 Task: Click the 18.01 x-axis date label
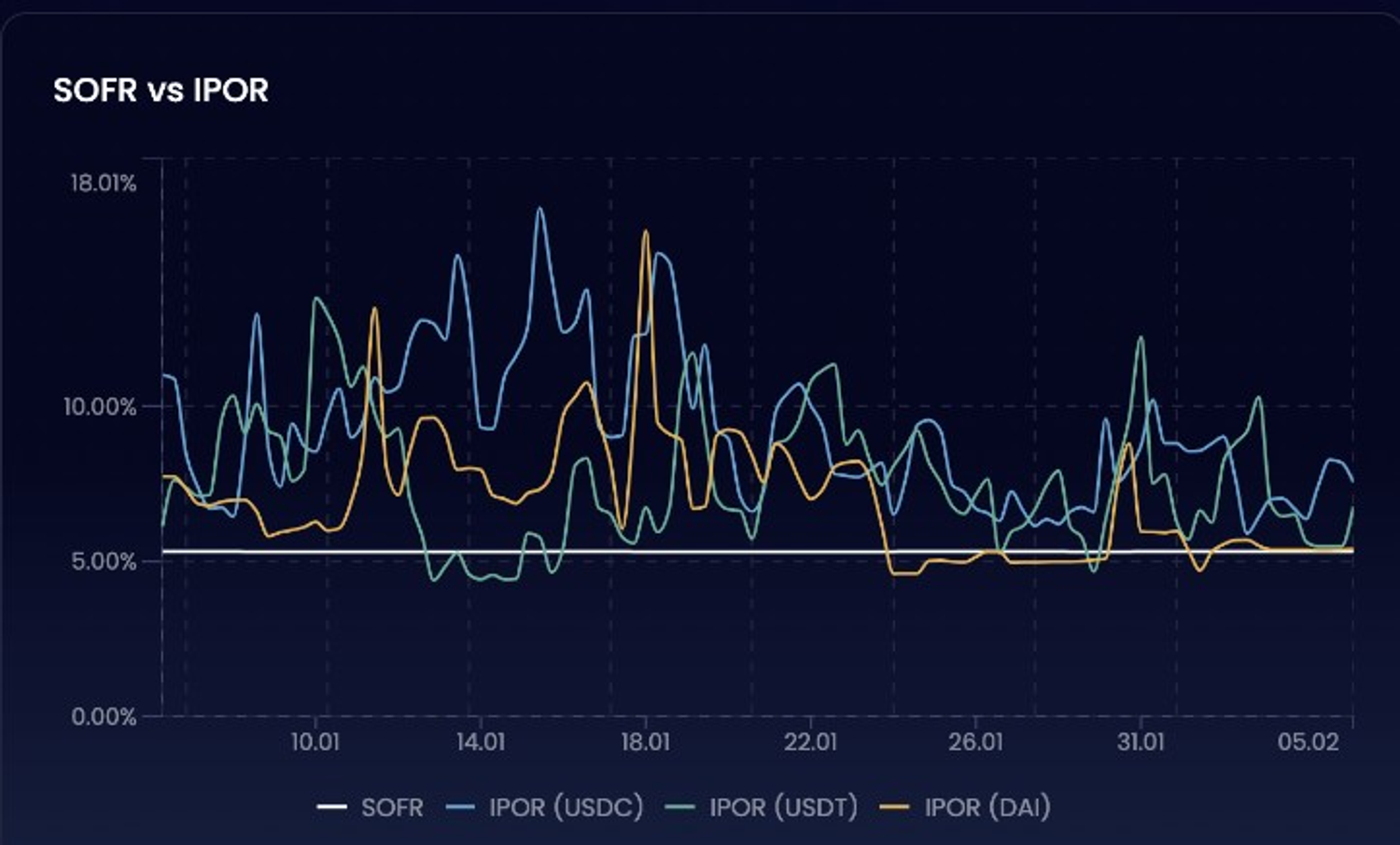pos(646,742)
